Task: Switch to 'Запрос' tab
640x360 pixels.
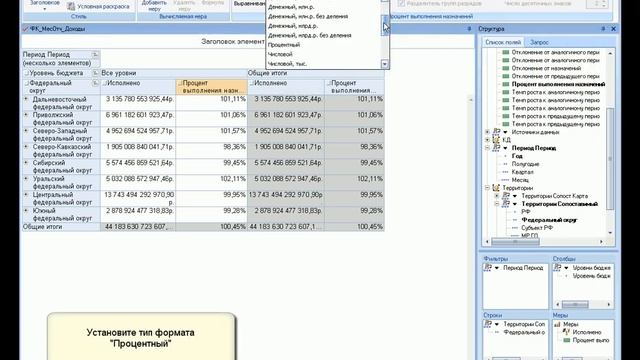Action: click(539, 42)
